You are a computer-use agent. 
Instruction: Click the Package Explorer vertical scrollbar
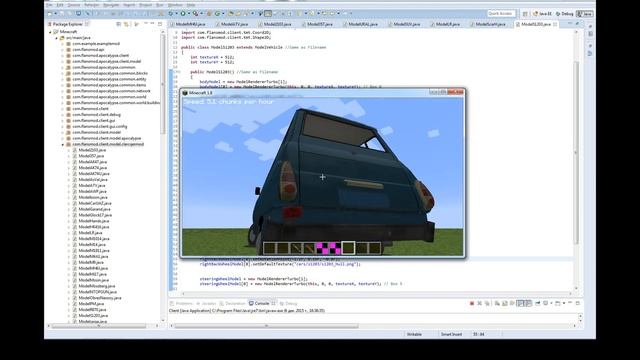(163, 84)
